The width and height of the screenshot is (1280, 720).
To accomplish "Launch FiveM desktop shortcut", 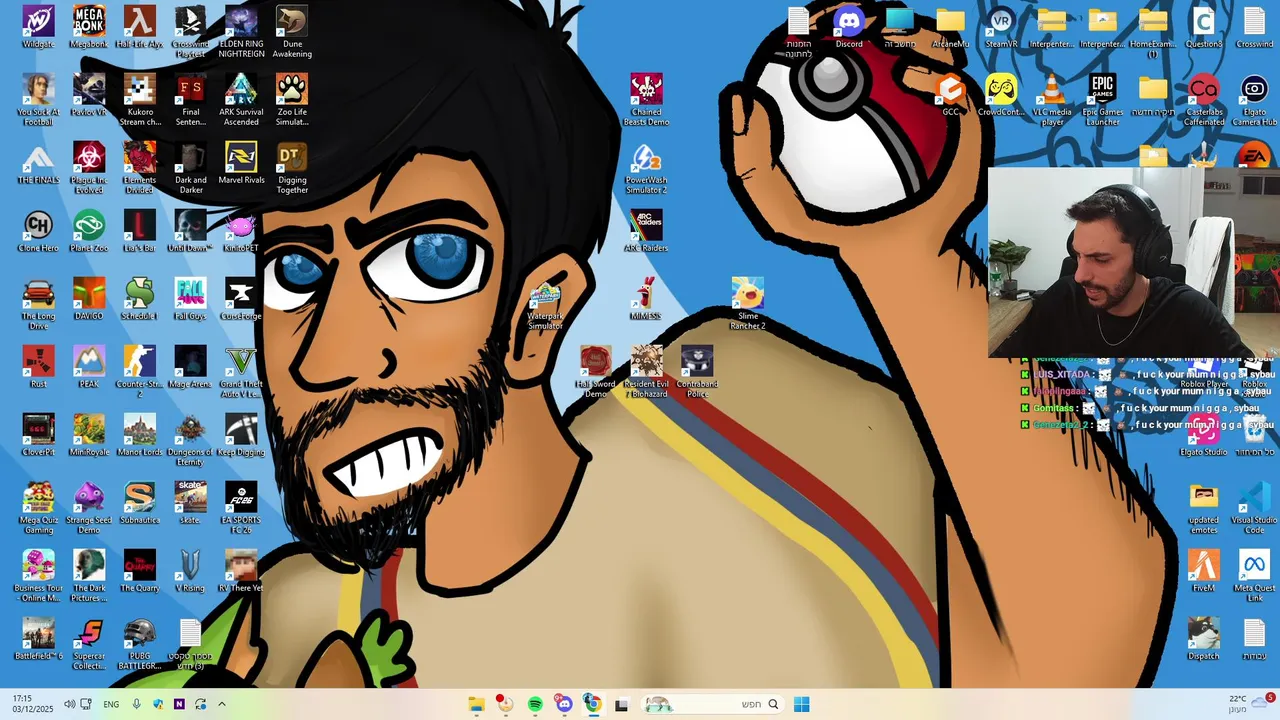I will tap(1204, 571).
